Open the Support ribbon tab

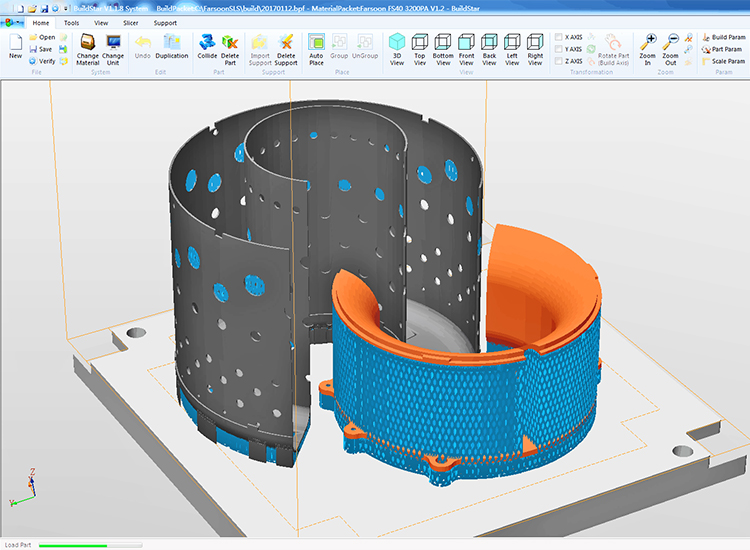[x=165, y=22]
